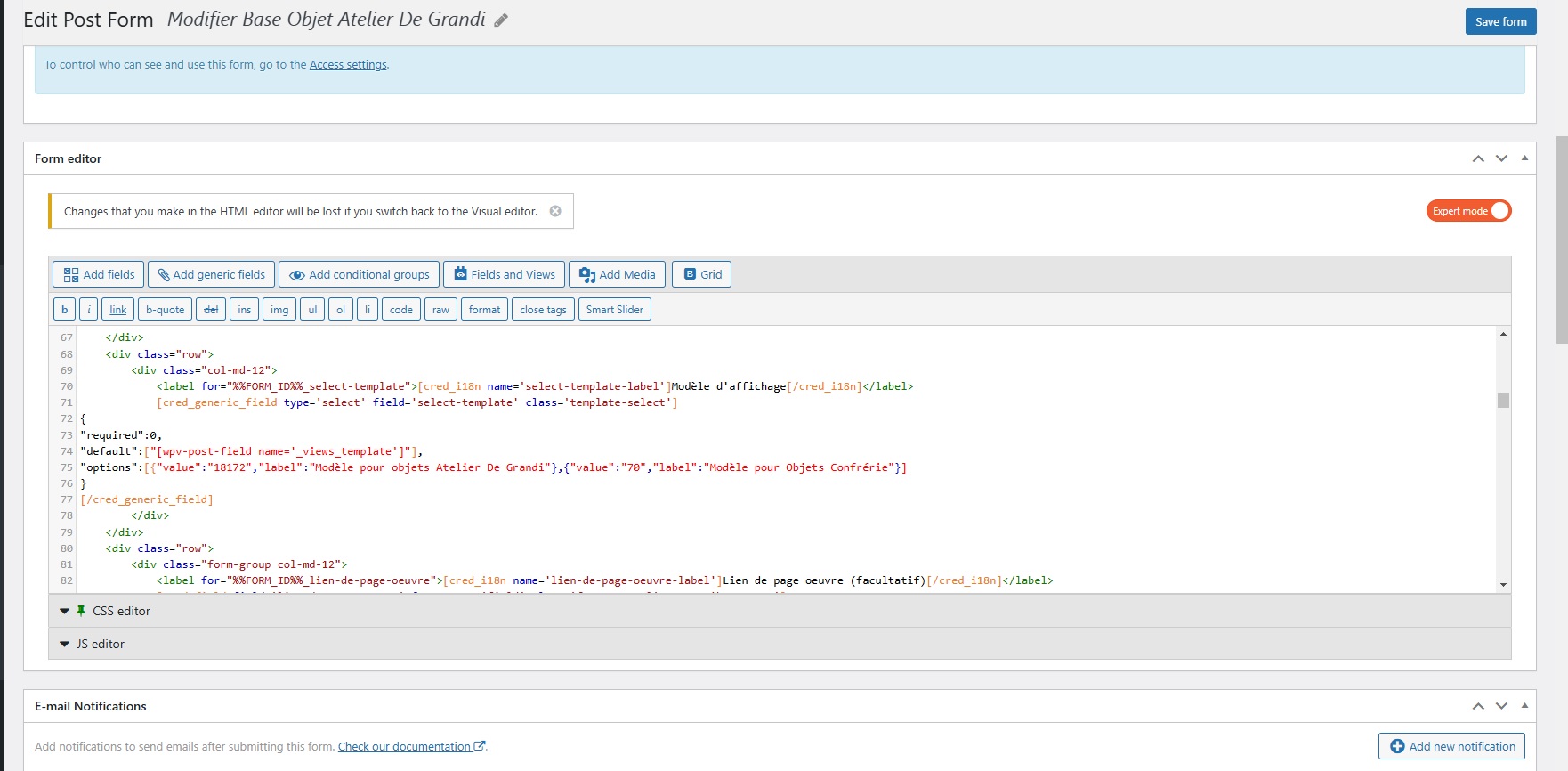Click code editor scroll down arrow
The image size is (1568, 771).
tap(1503, 585)
